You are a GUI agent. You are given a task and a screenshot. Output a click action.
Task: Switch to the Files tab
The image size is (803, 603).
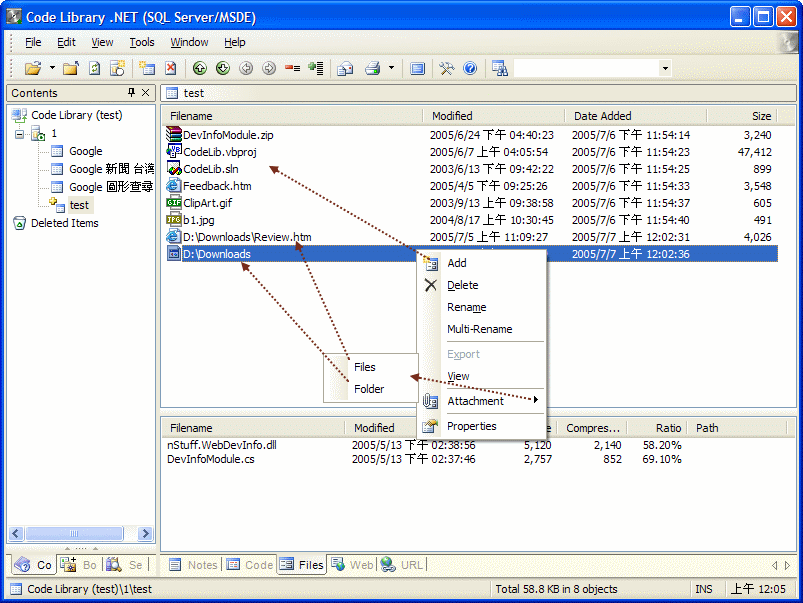coord(302,565)
